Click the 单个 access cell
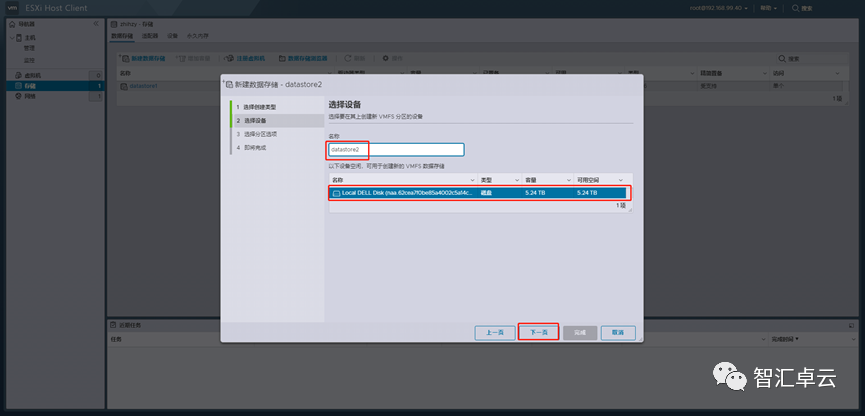Image resolution: width=865 pixels, height=416 pixels. (778, 86)
